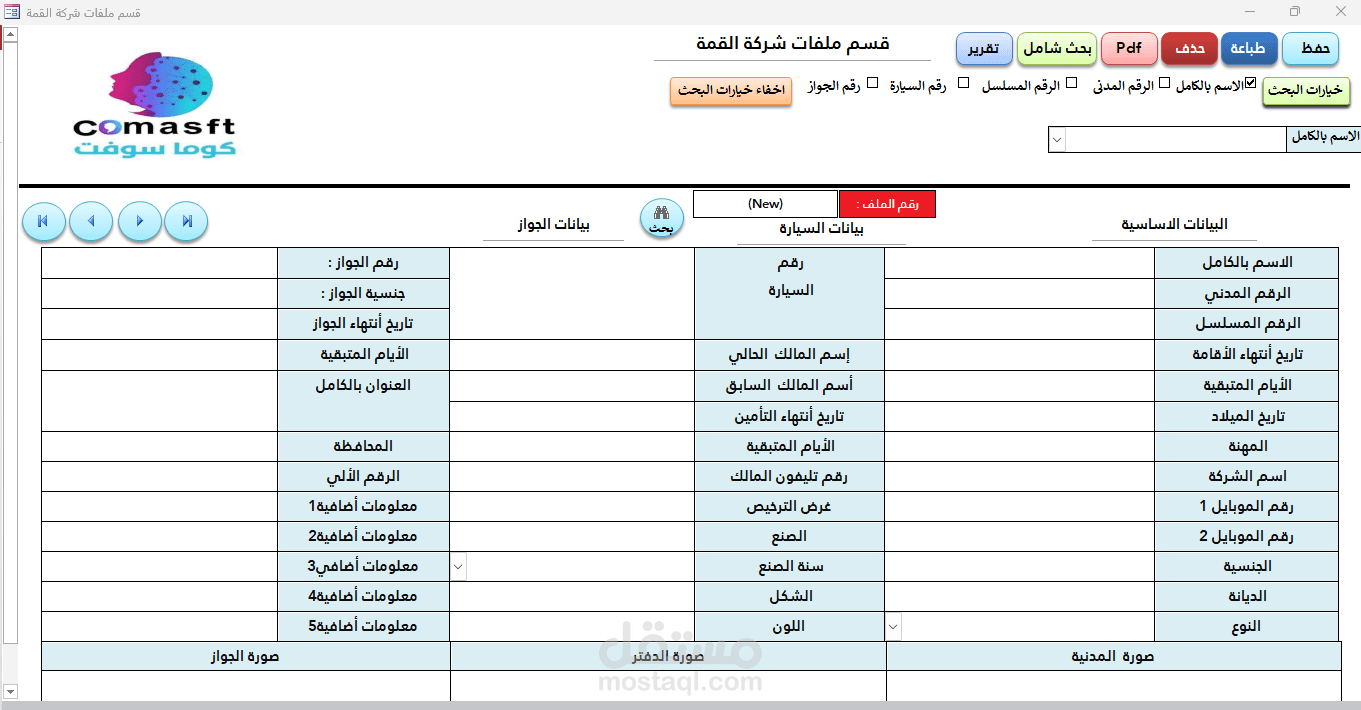Click the رقم الموبايل 1 input field
The image size is (1361, 710).
[x=1019, y=507]
